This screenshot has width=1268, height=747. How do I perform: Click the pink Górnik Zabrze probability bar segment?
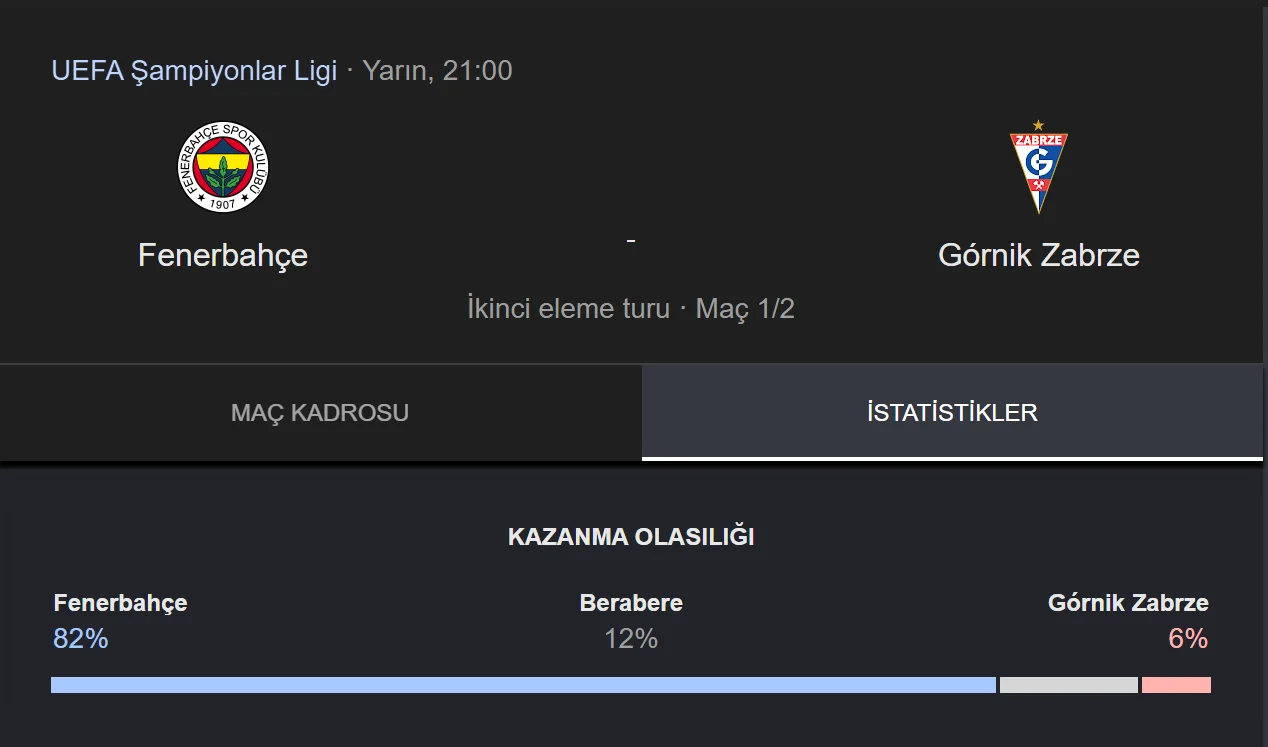click(x=1176, y=685)
